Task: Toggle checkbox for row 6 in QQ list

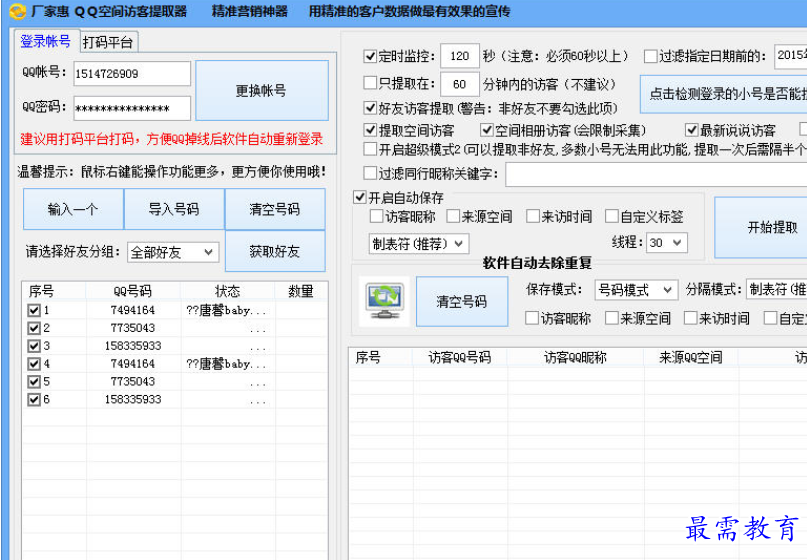Action: coord(34,399)
